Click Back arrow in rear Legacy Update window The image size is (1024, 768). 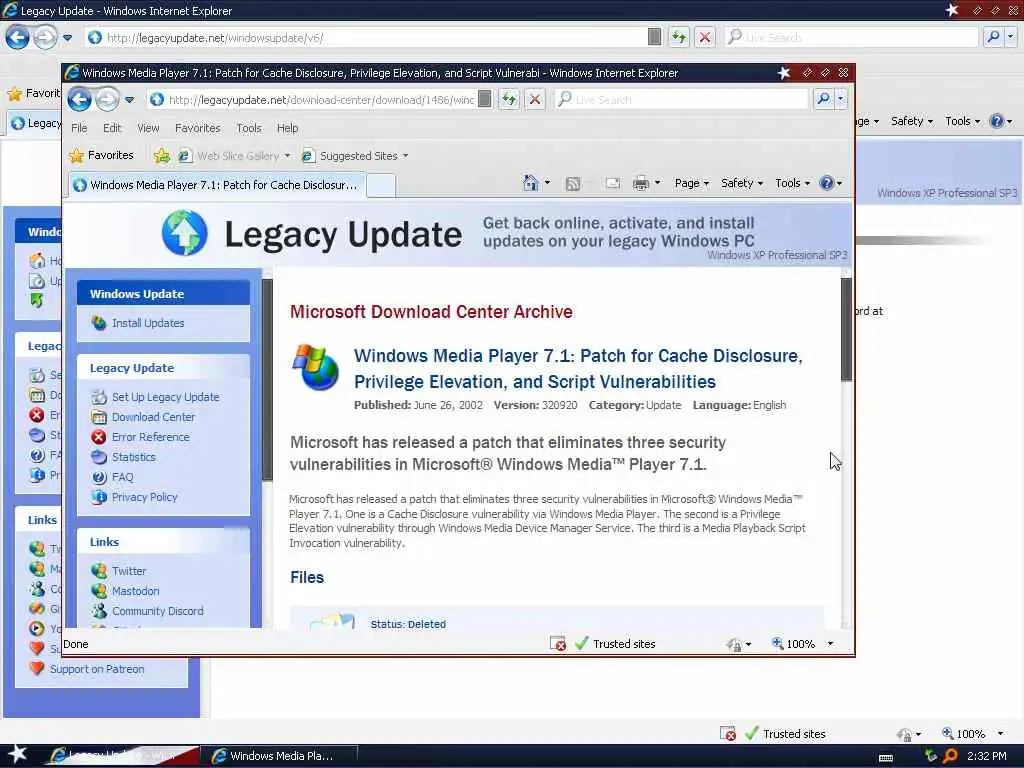pyautogui.click(x=18, y=37)
